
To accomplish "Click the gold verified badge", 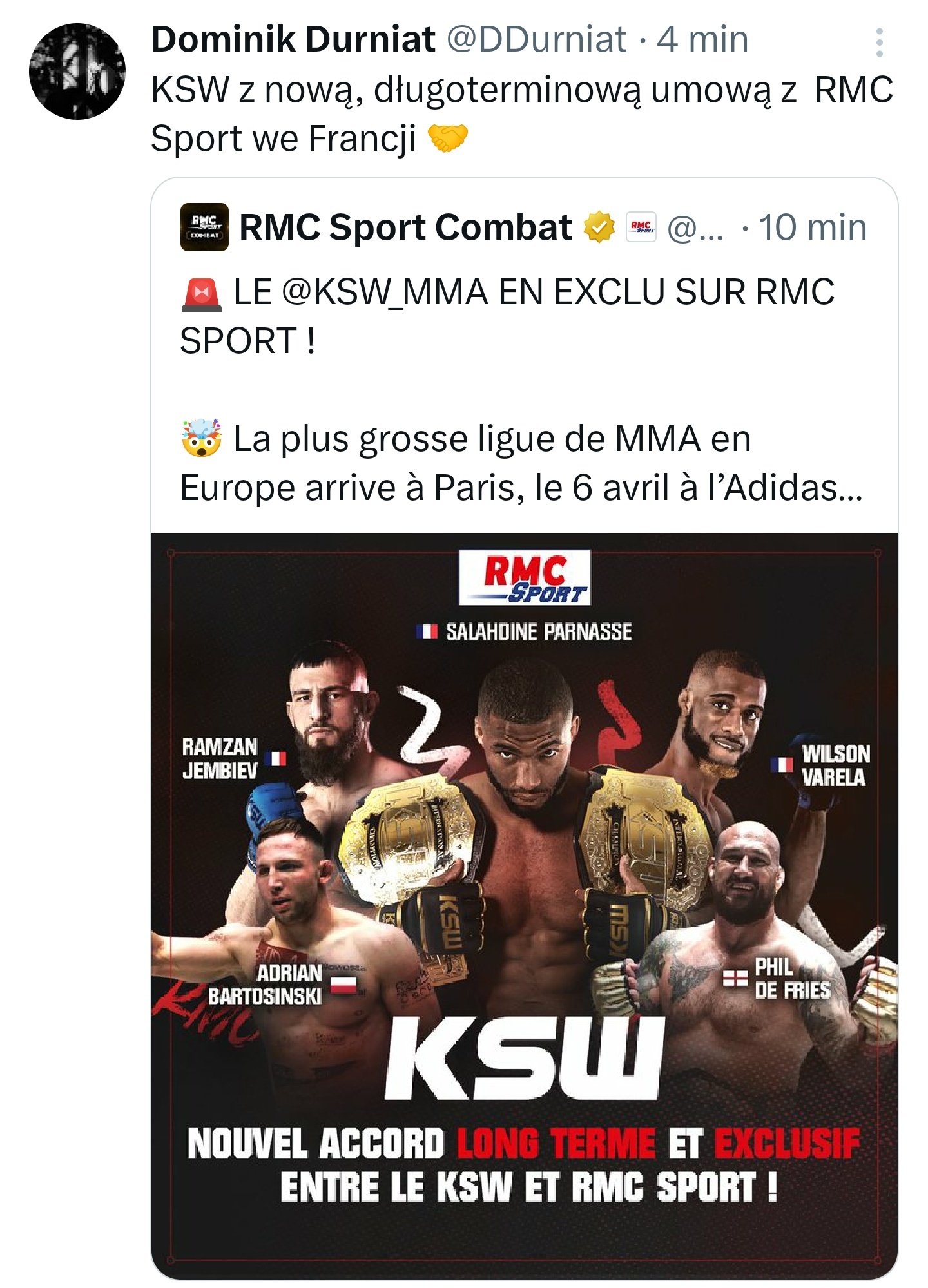I will coord(599,227).
